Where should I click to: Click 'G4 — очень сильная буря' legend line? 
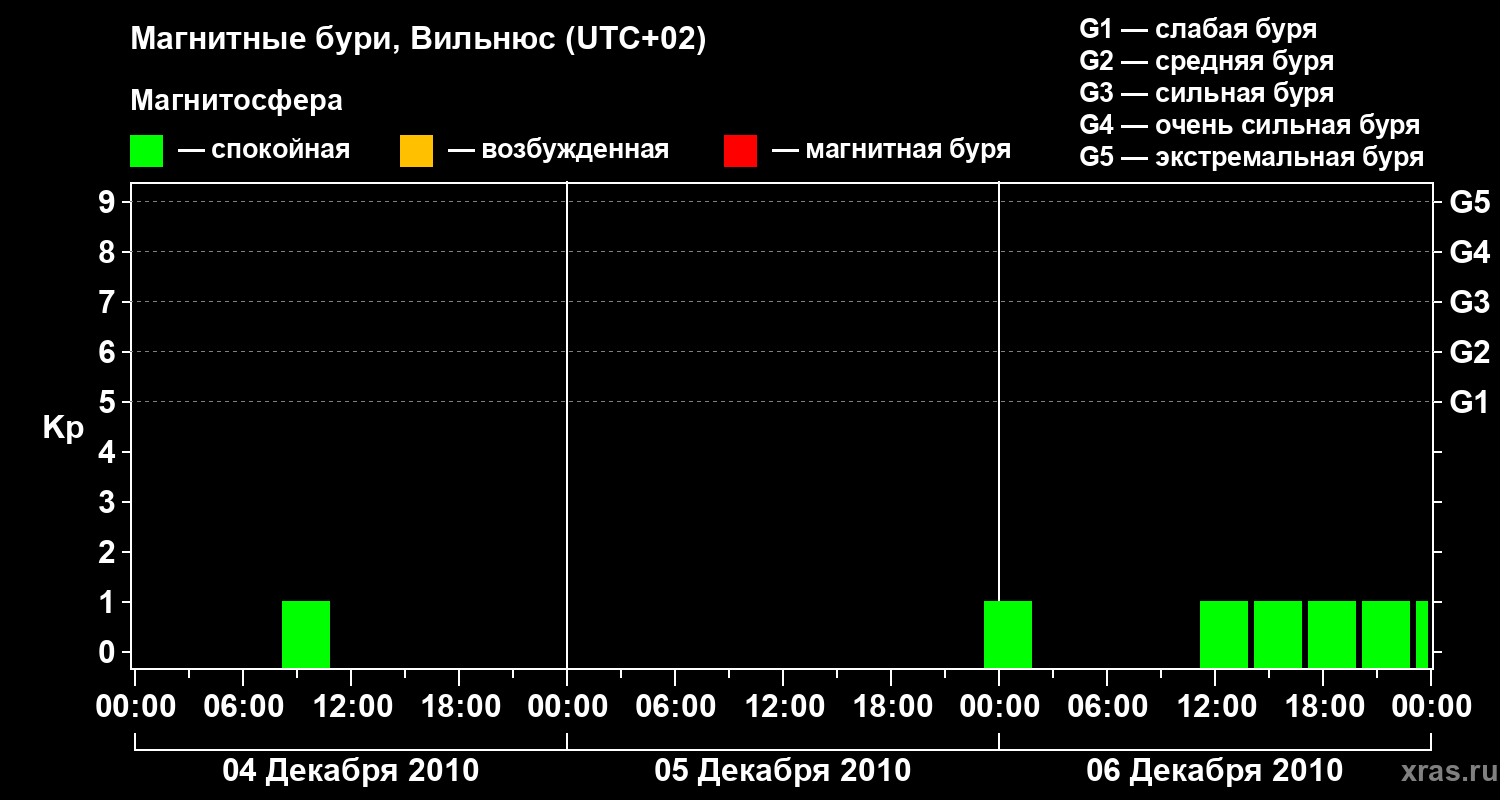coord(1249,125)
